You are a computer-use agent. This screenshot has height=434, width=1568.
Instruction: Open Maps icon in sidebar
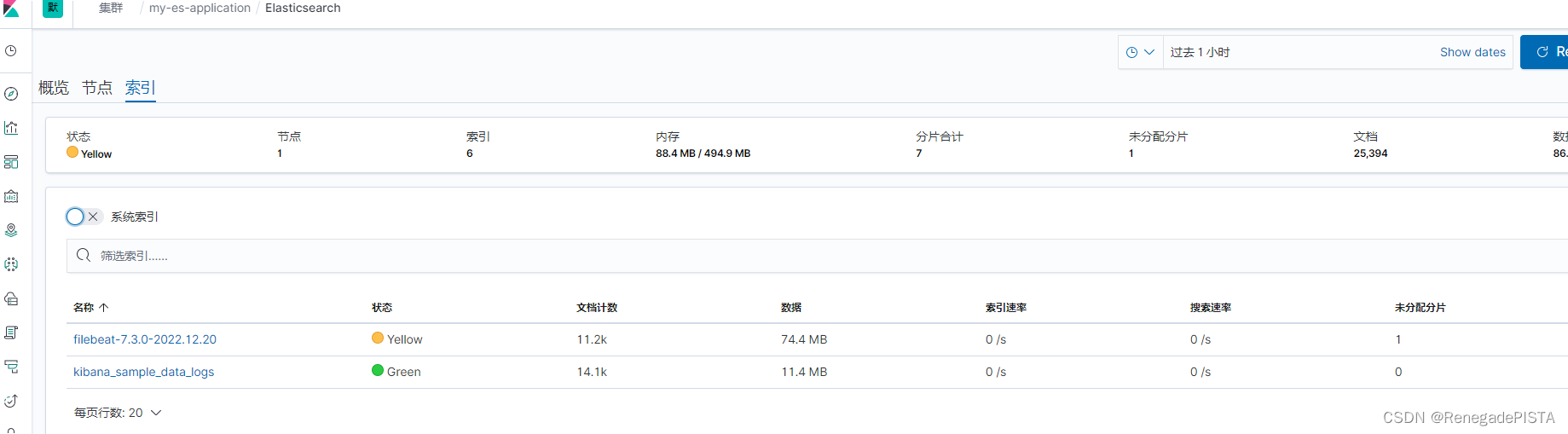(11, 230)
